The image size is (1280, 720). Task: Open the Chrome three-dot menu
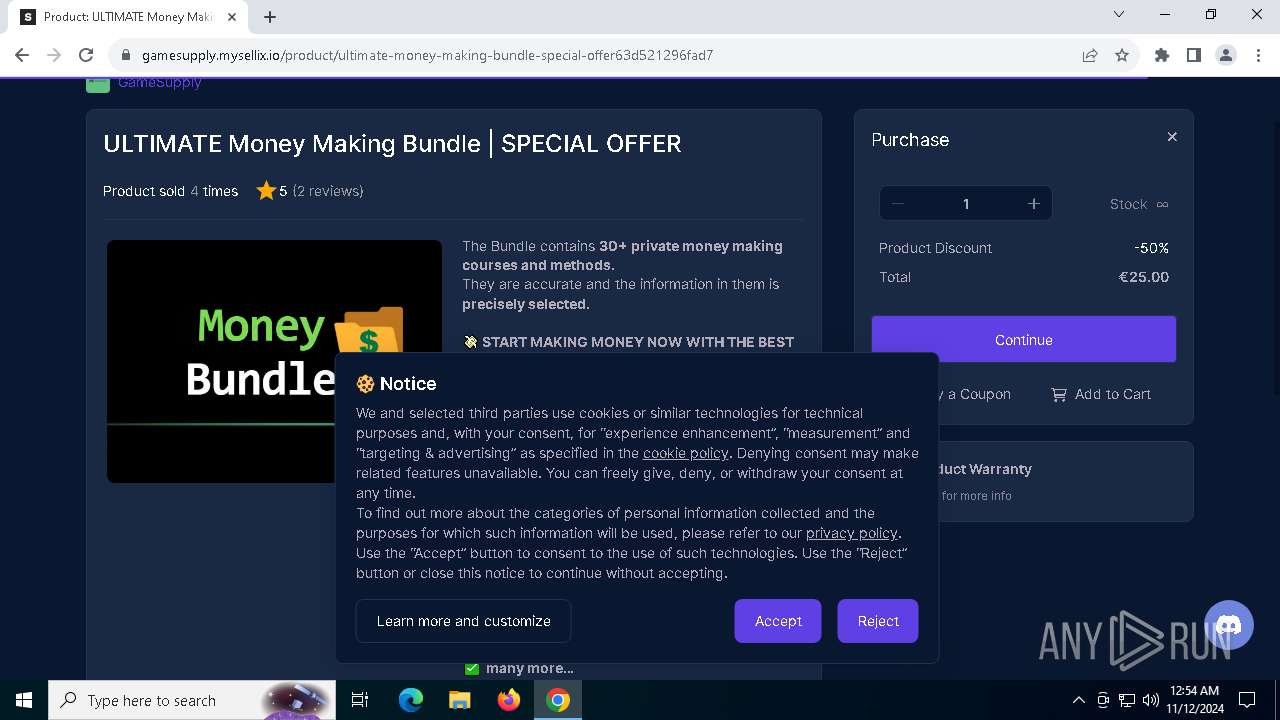coord(1258,55)
